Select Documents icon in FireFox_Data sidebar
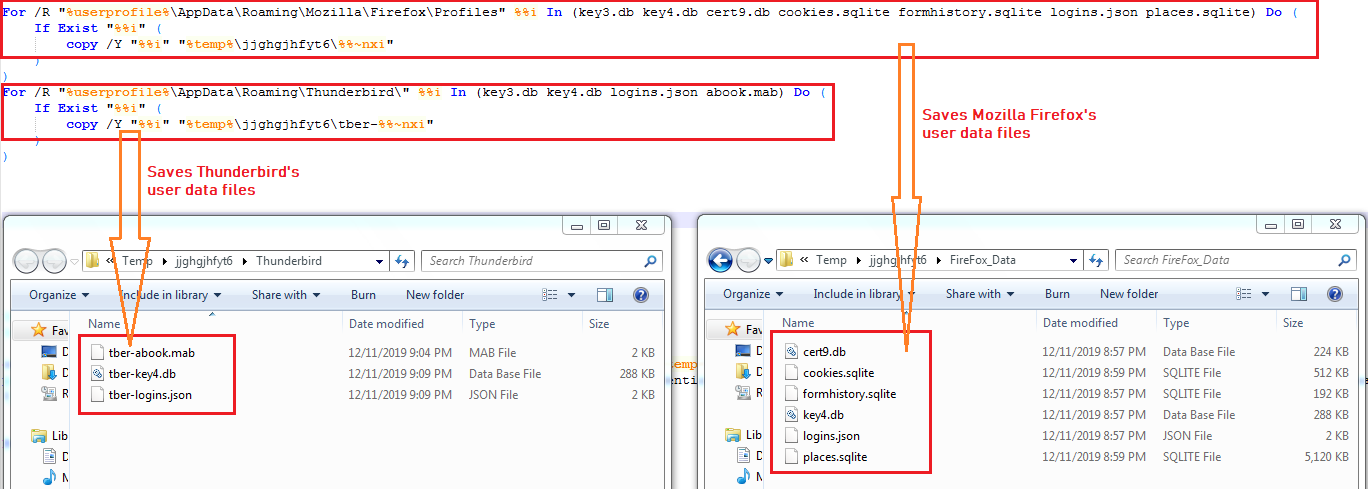 click(x=743, y=457)
